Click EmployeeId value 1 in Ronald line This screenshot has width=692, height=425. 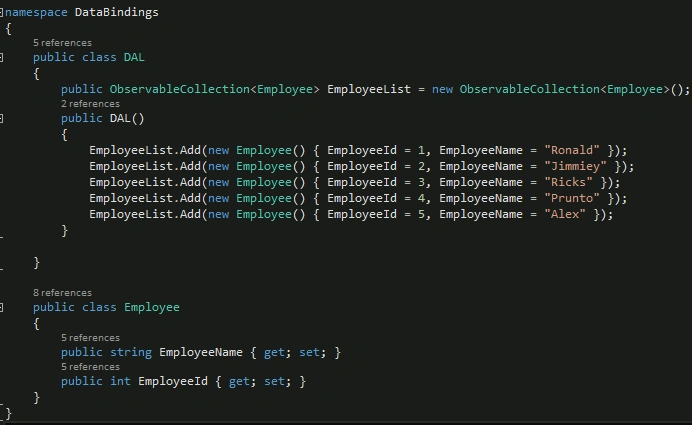tap(421, 150)
